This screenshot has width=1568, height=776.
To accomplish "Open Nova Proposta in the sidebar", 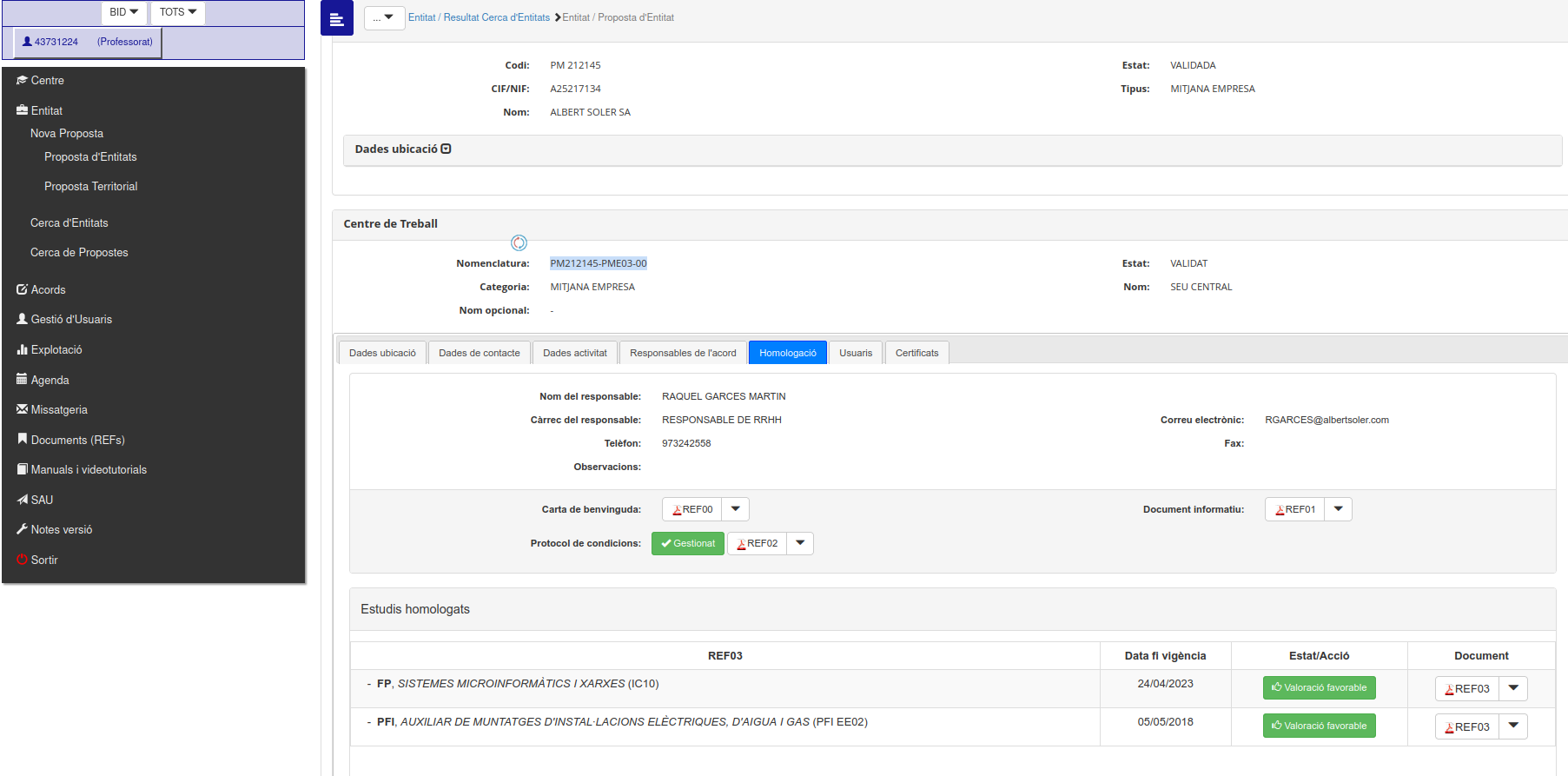I will (67, 133).
